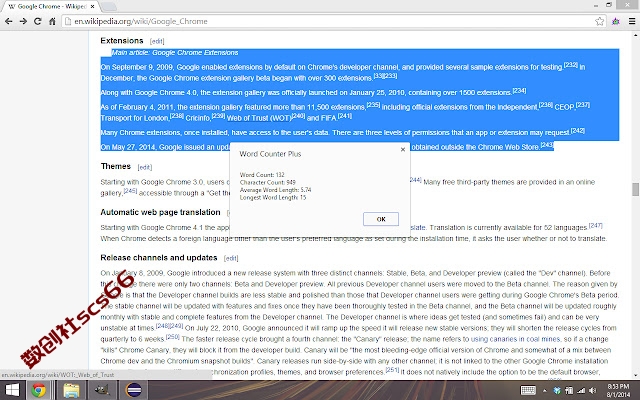The width and height of the screenshot is (640, 400).
Task: Open the Word Counter Plus extension icon
Action: pyautogui.click(x=616, y=21)
